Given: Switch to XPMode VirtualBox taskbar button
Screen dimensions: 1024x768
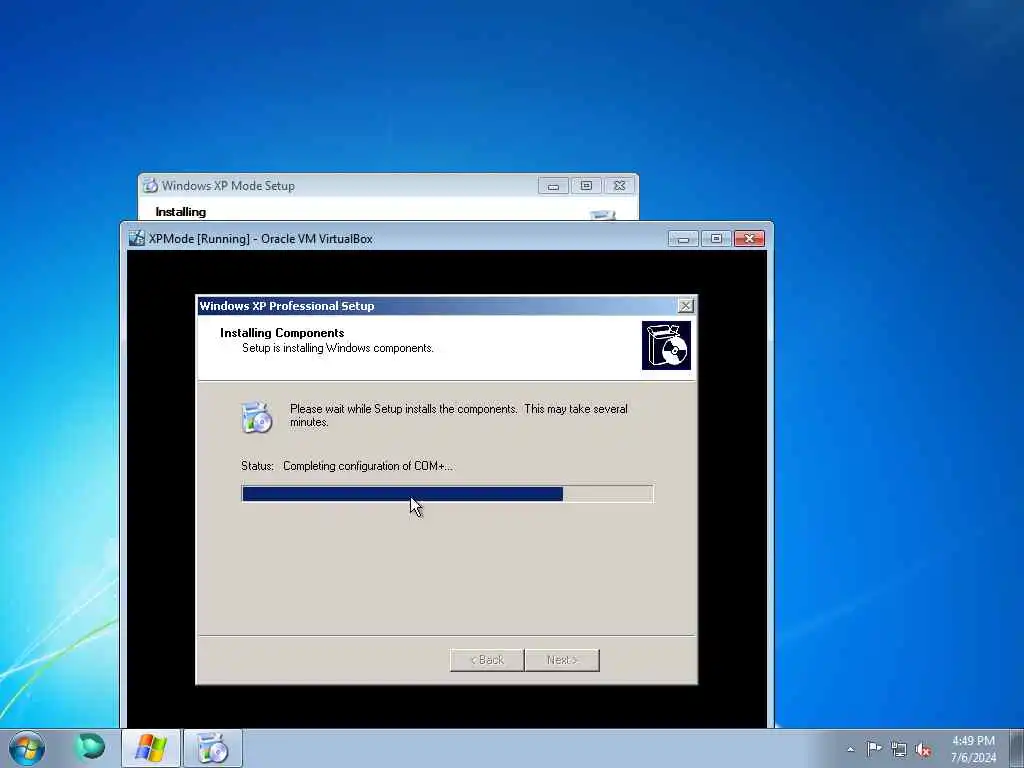Looking at the screenshot, I should [x=151, y=748].
